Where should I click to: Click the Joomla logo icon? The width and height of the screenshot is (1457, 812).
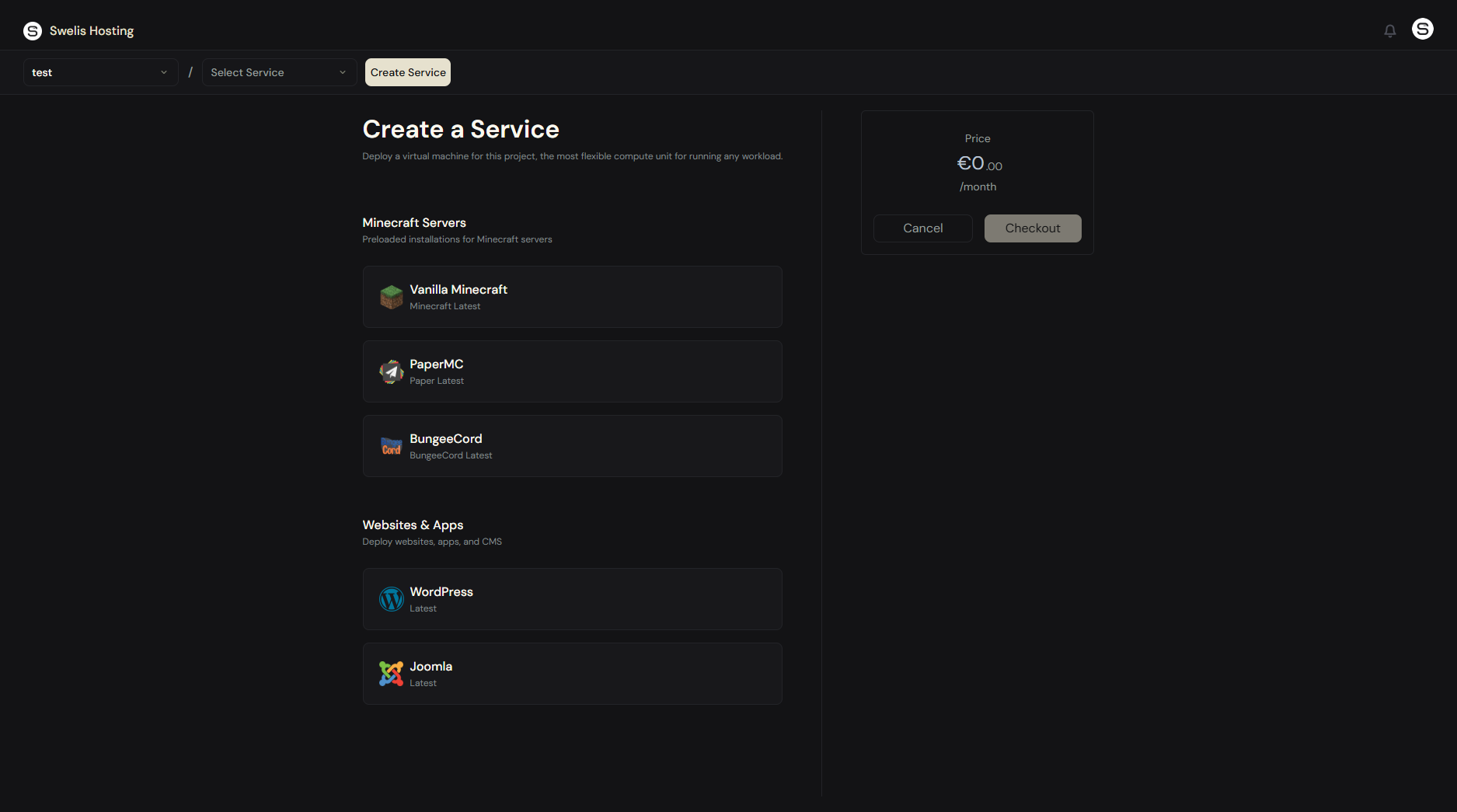click(x=391, y=674)
